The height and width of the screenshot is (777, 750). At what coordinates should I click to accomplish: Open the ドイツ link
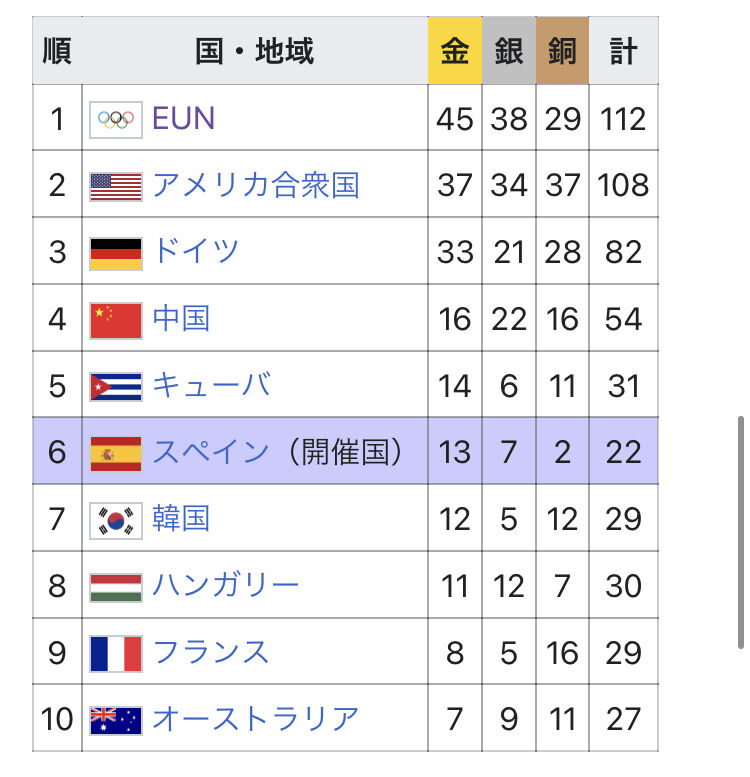click(196, 251)
